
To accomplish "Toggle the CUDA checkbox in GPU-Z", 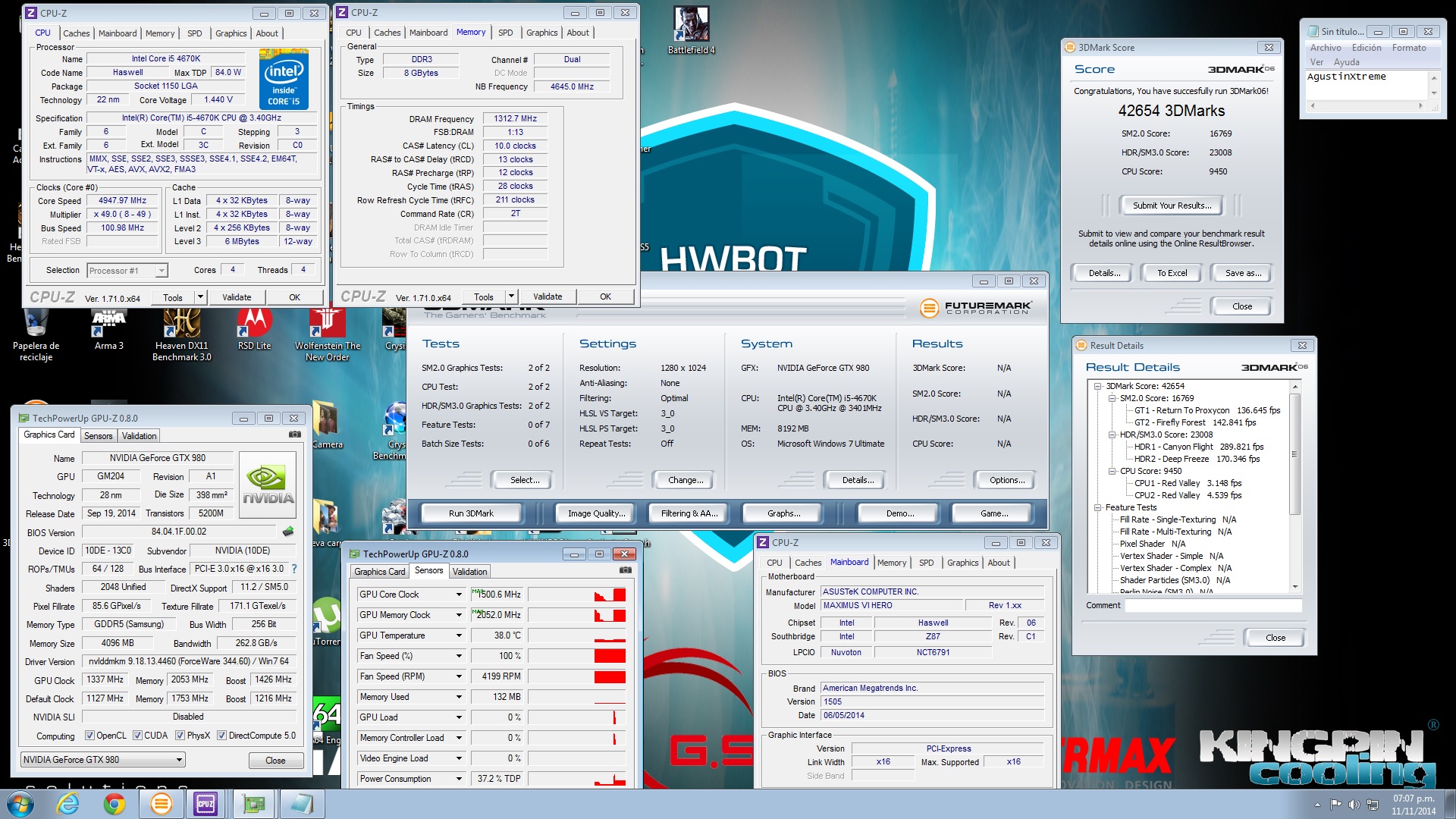I will (x=138, y=736).
